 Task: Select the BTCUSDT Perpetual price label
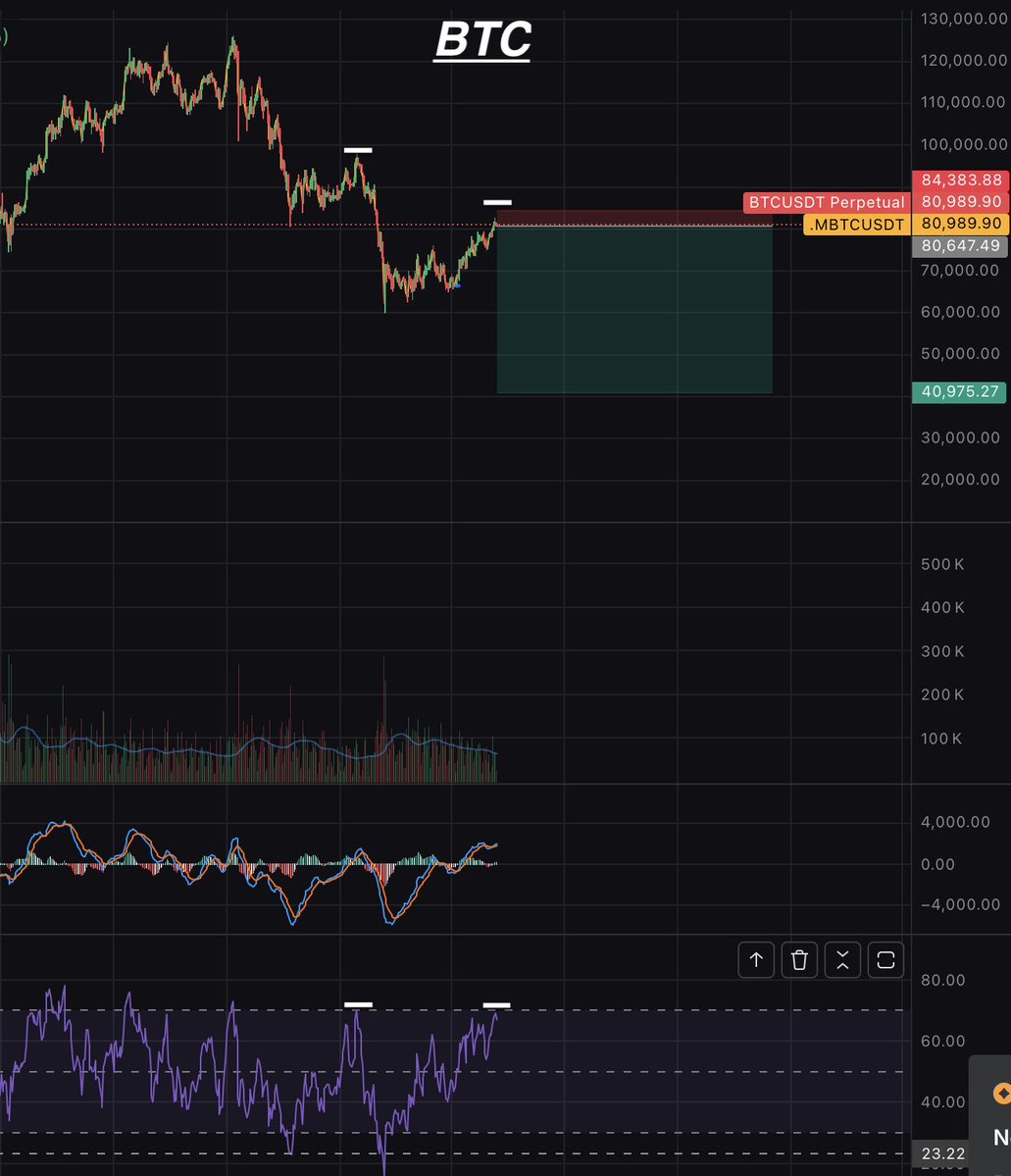coord(827,202)
